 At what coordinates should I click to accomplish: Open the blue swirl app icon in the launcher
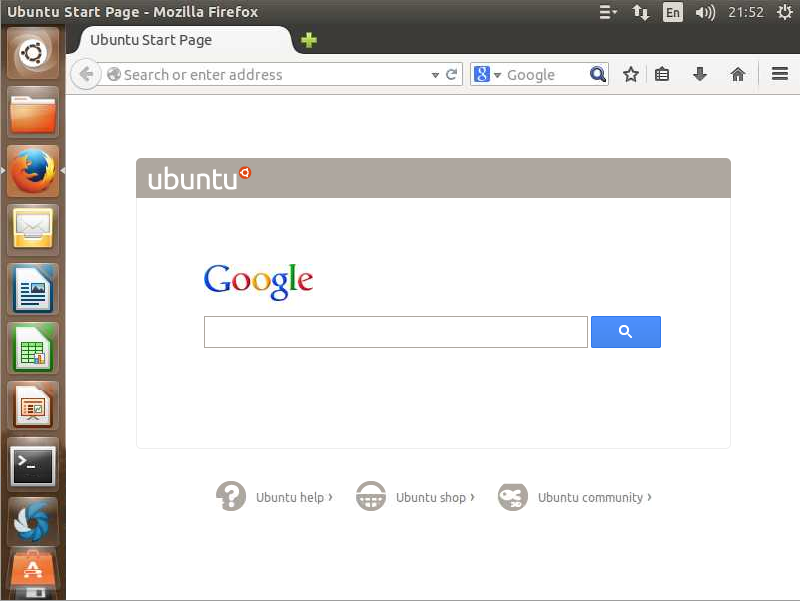tap(33, 522)
